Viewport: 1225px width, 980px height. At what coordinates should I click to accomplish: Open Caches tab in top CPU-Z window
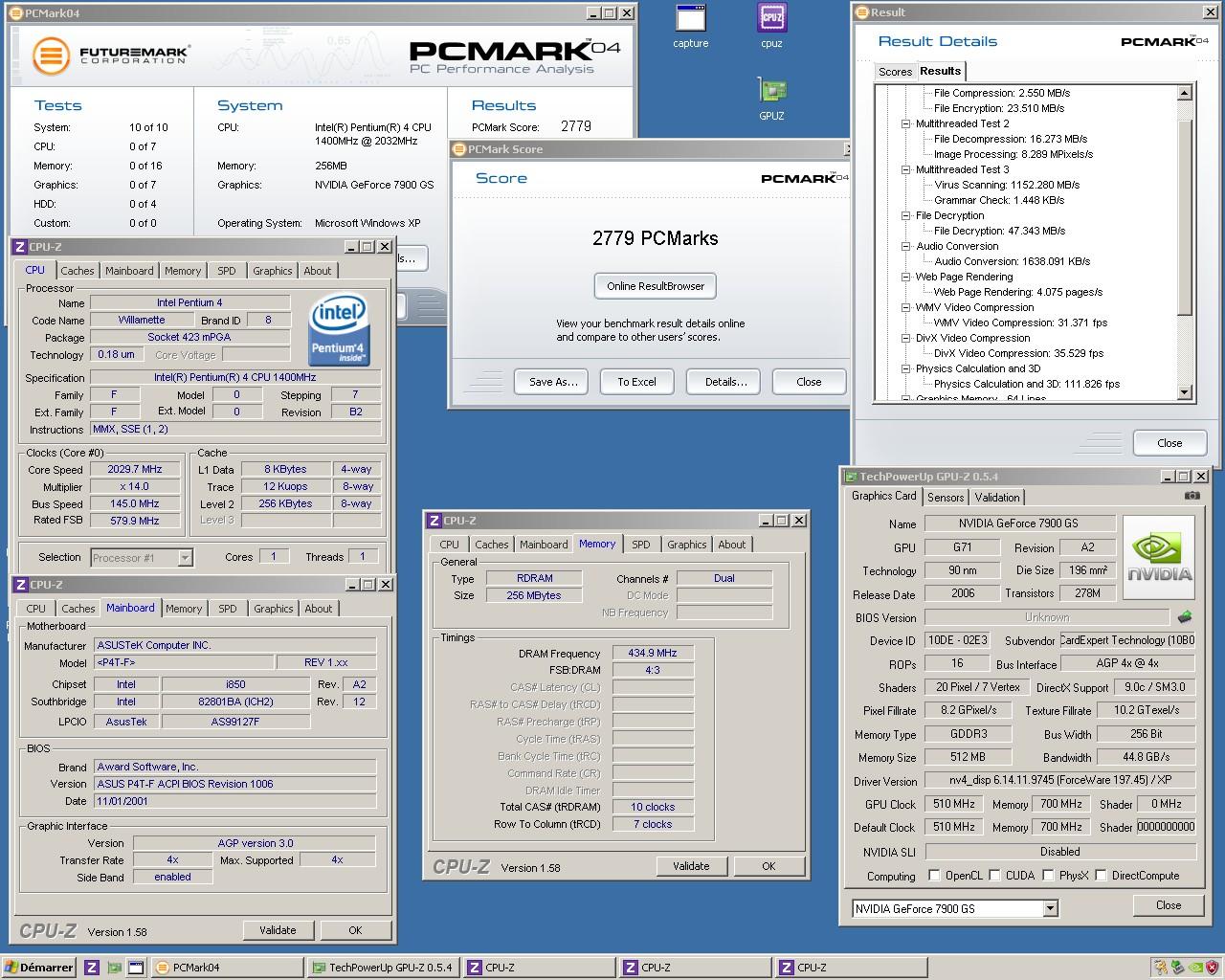[x=78, y=271]
